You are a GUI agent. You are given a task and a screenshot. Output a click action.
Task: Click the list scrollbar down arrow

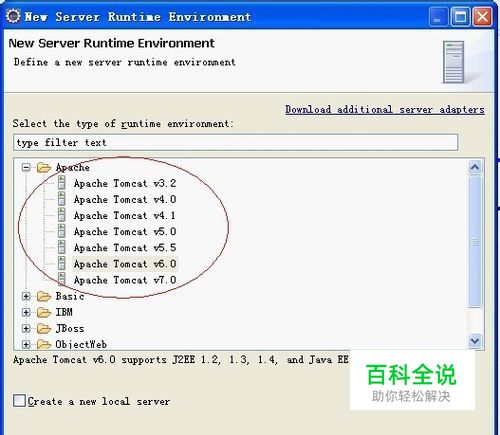(475, 341)
